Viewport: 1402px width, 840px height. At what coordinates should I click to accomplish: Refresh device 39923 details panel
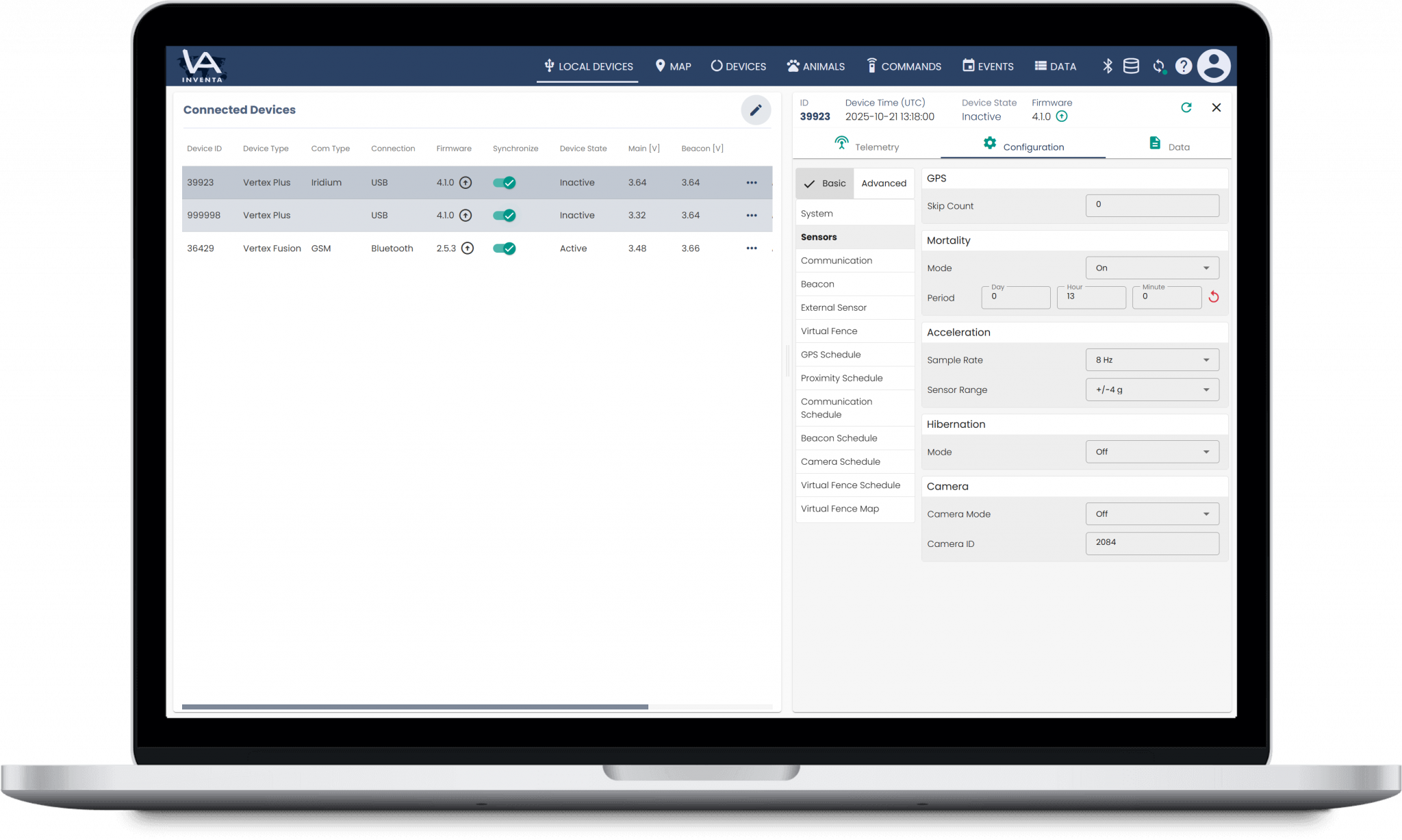(x=1186, y=107)
